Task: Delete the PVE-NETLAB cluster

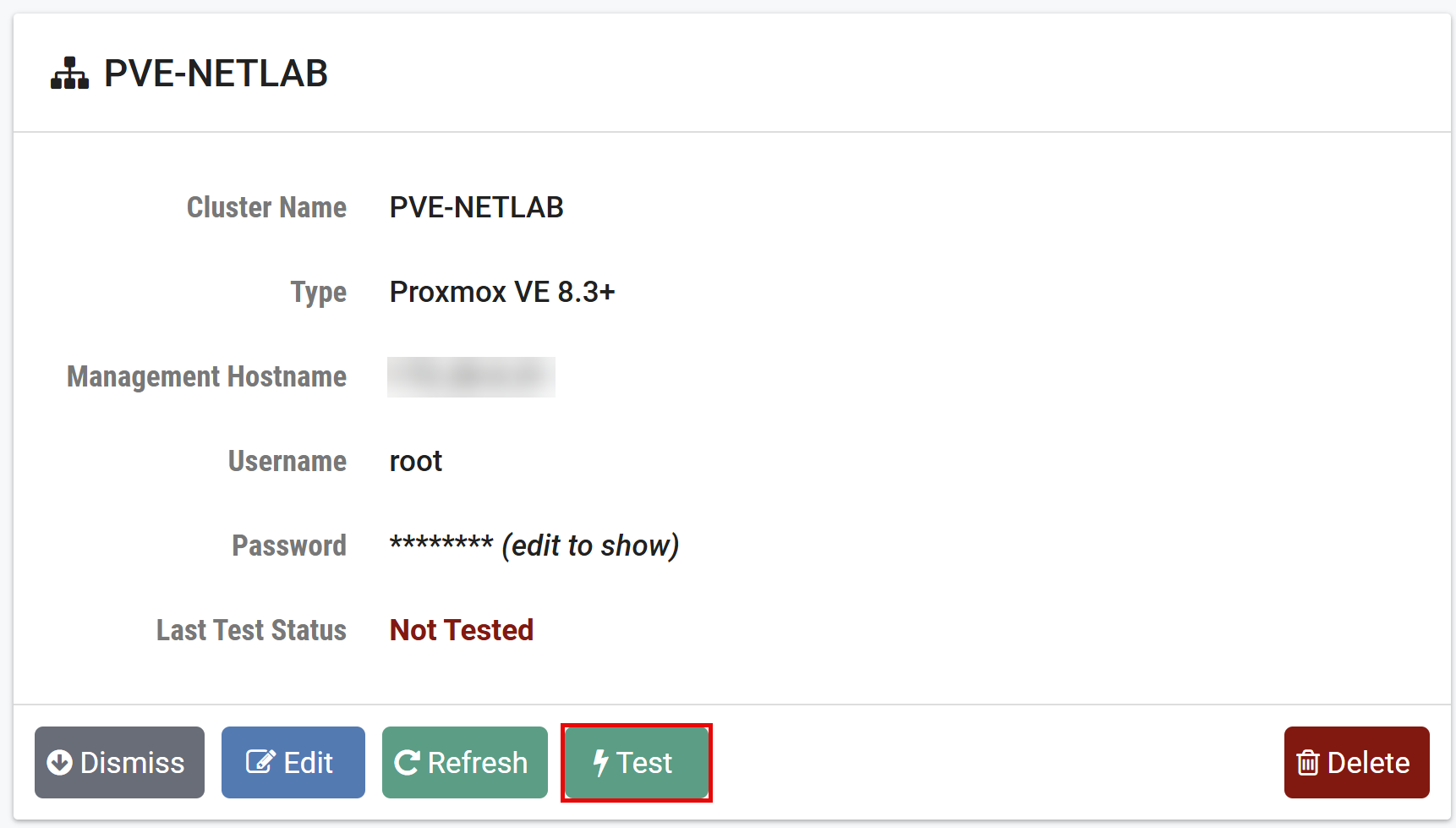Action: (x=1356, y=762)
